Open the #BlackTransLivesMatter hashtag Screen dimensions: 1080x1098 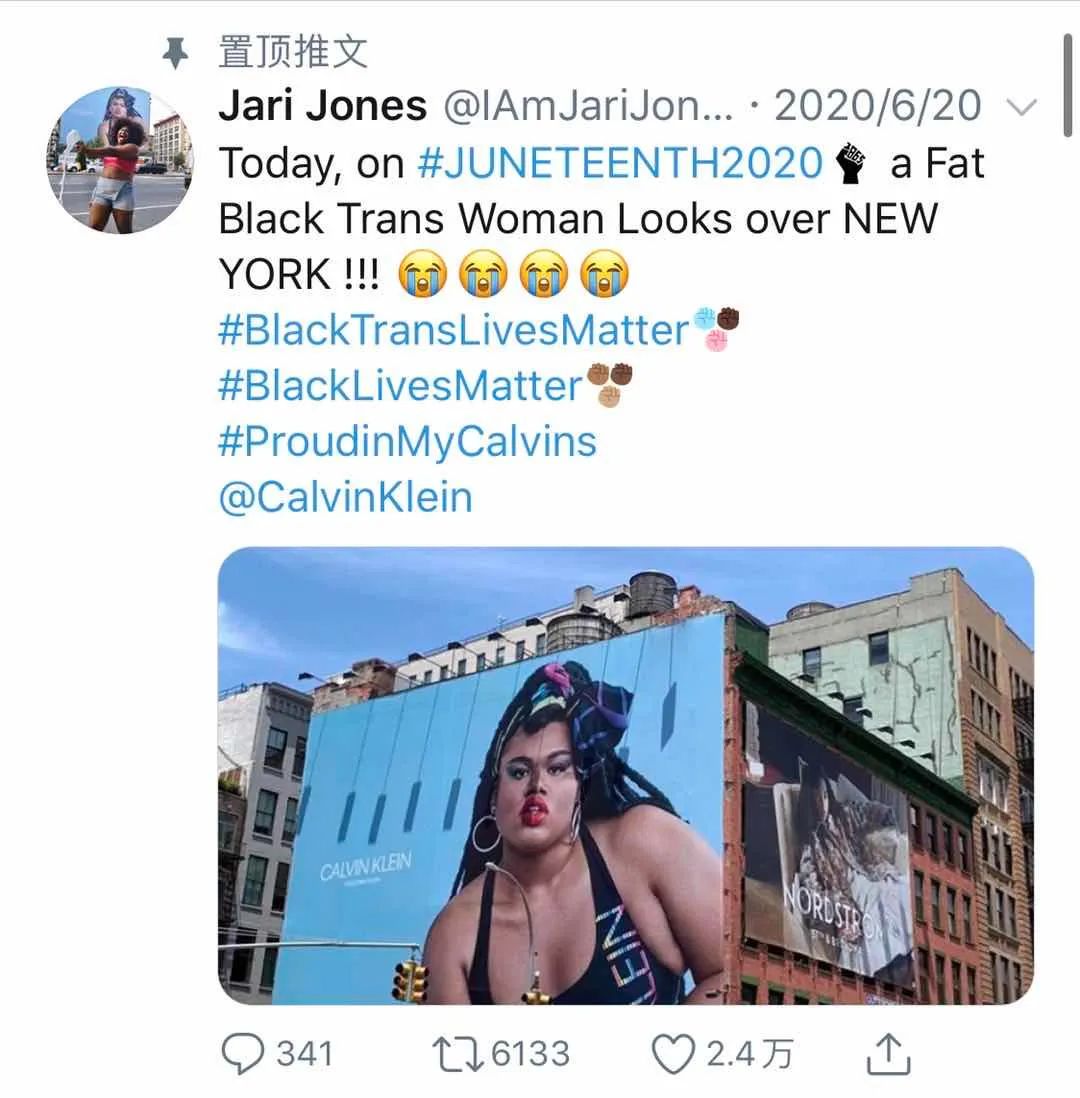454,330
